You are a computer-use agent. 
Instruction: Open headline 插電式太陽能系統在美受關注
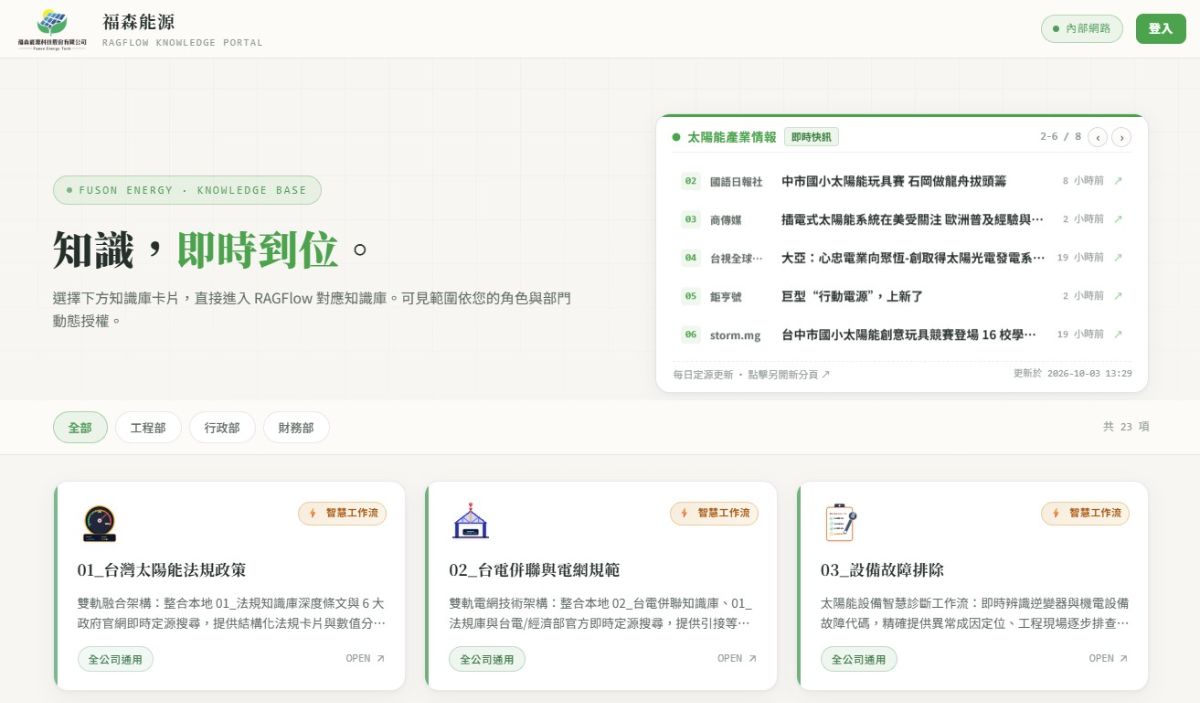click(x=912, y=219)
